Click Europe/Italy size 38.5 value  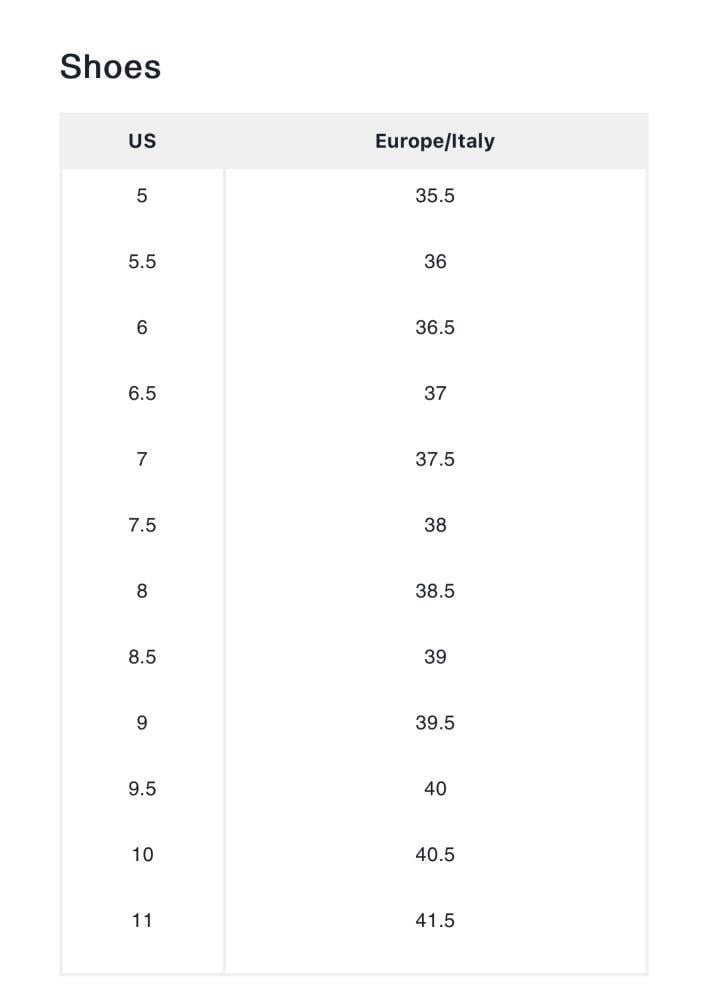click(435, 592)
